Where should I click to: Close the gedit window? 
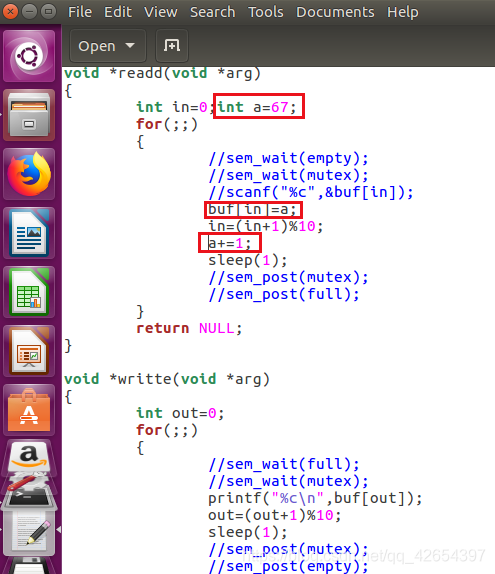point(11,12)
